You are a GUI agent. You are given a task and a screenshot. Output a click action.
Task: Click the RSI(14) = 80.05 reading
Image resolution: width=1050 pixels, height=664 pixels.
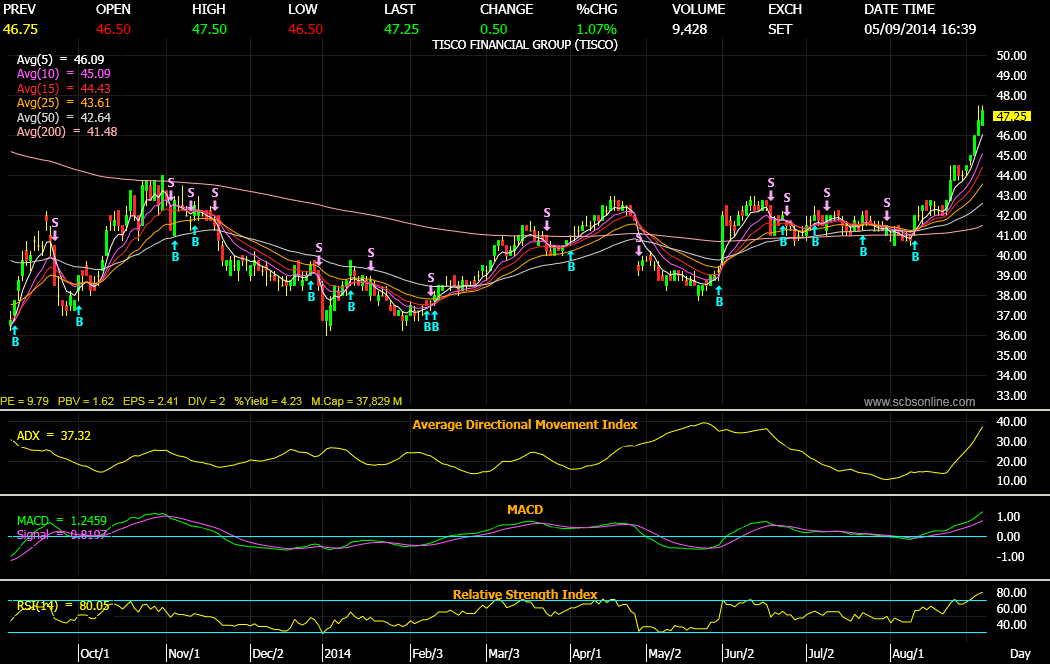[x=63, y=606]
